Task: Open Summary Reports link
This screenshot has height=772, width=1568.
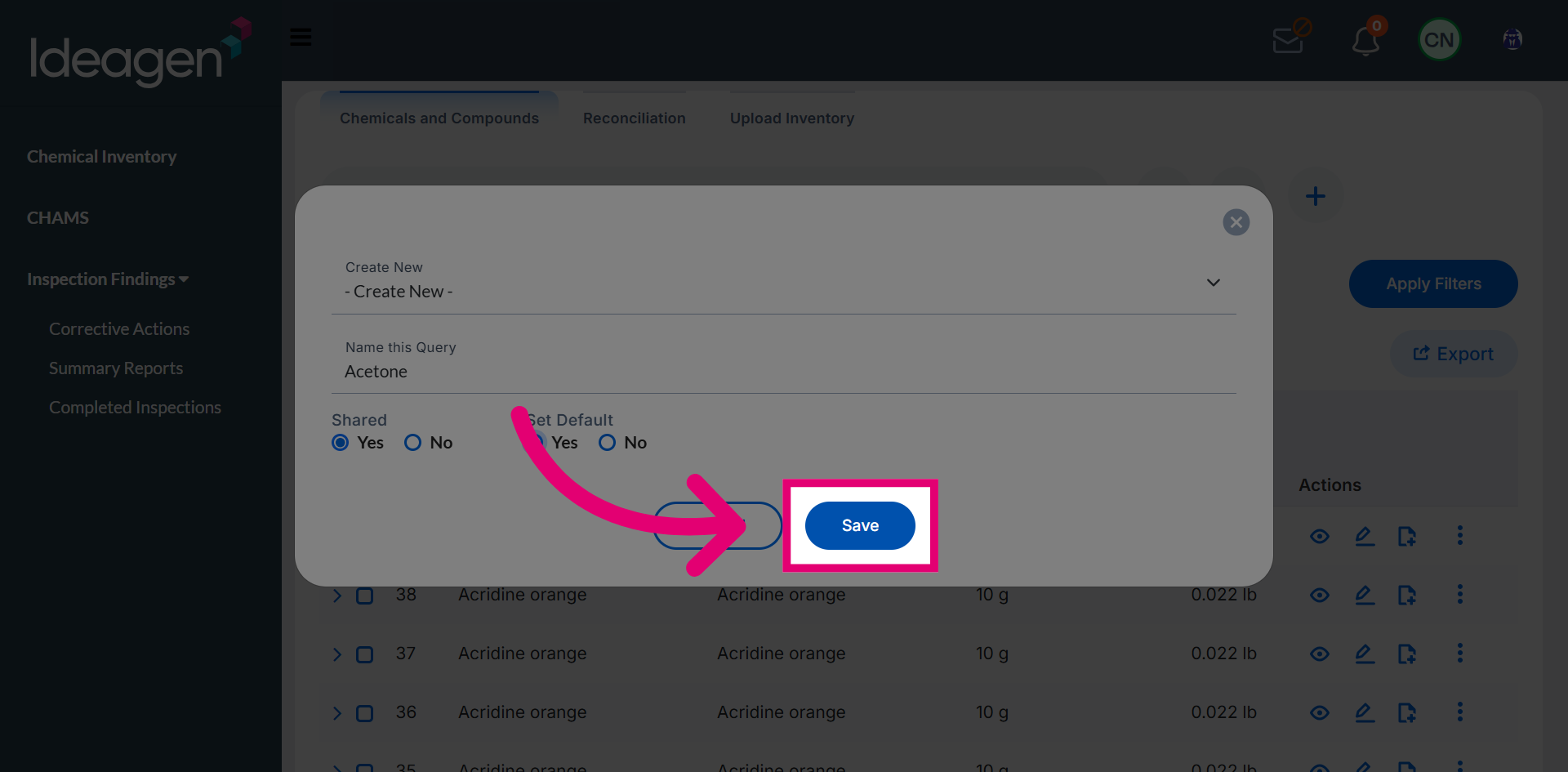Action: pos(116,368)
